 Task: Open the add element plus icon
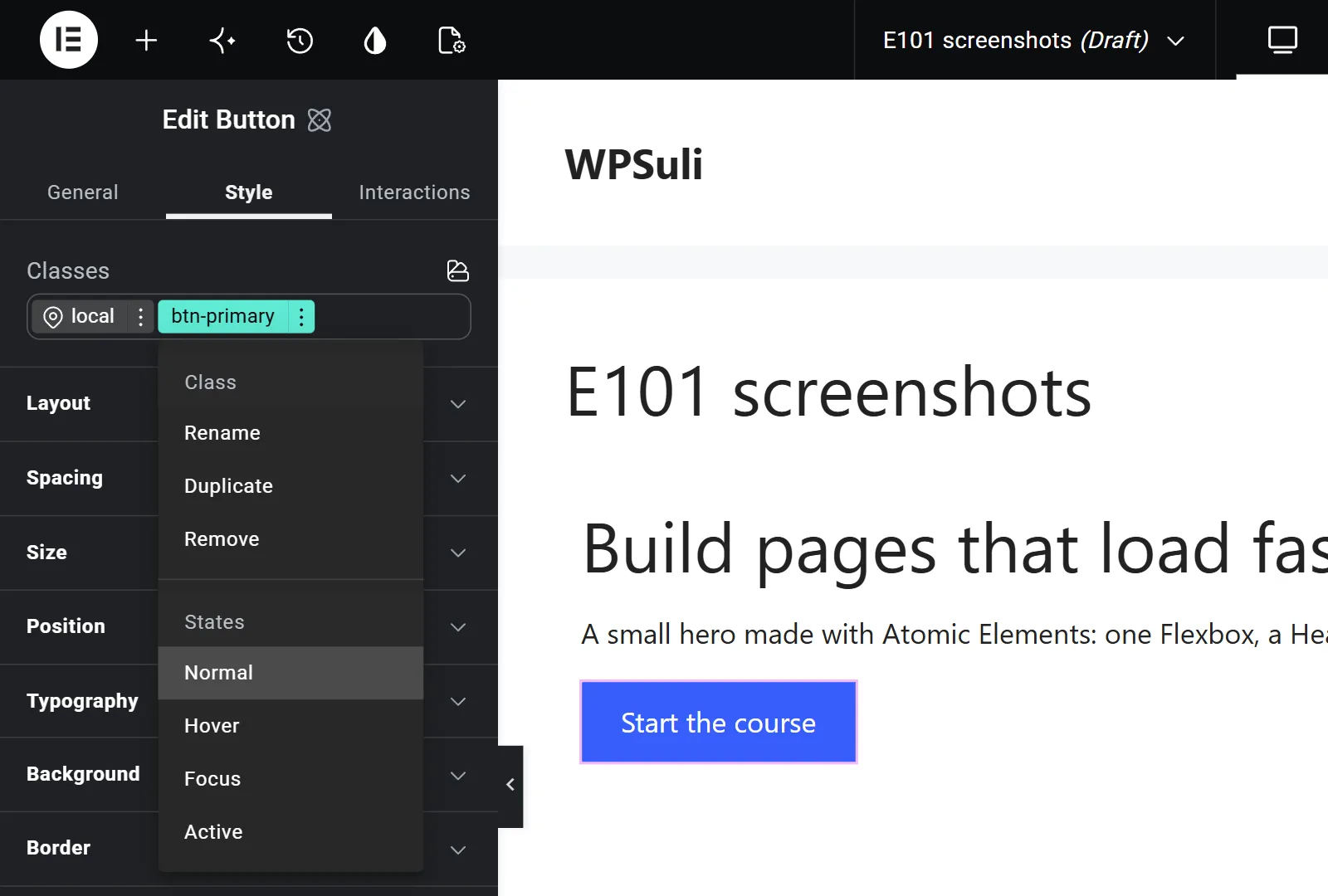pos(146,40)
